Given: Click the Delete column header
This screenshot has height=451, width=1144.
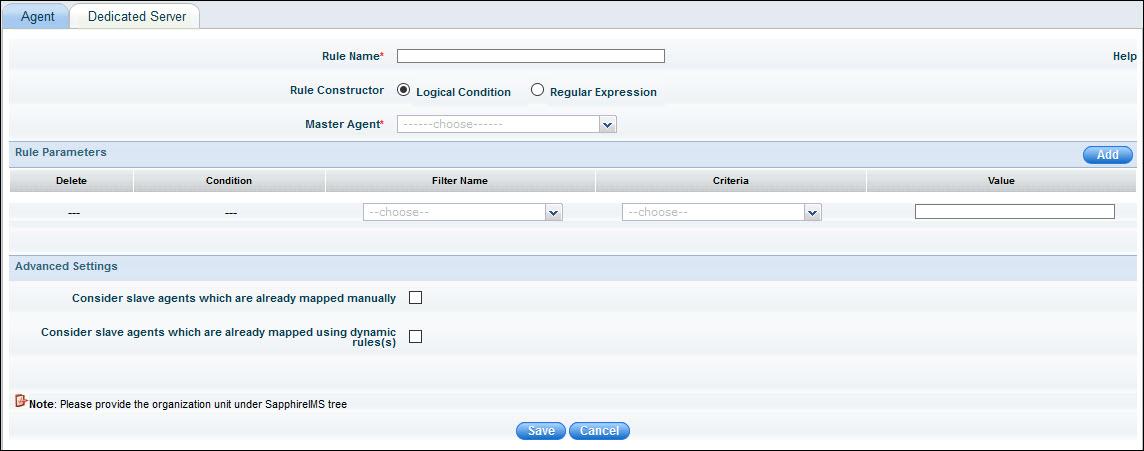Looking at the screenshot, I should (x=71, y=181).
